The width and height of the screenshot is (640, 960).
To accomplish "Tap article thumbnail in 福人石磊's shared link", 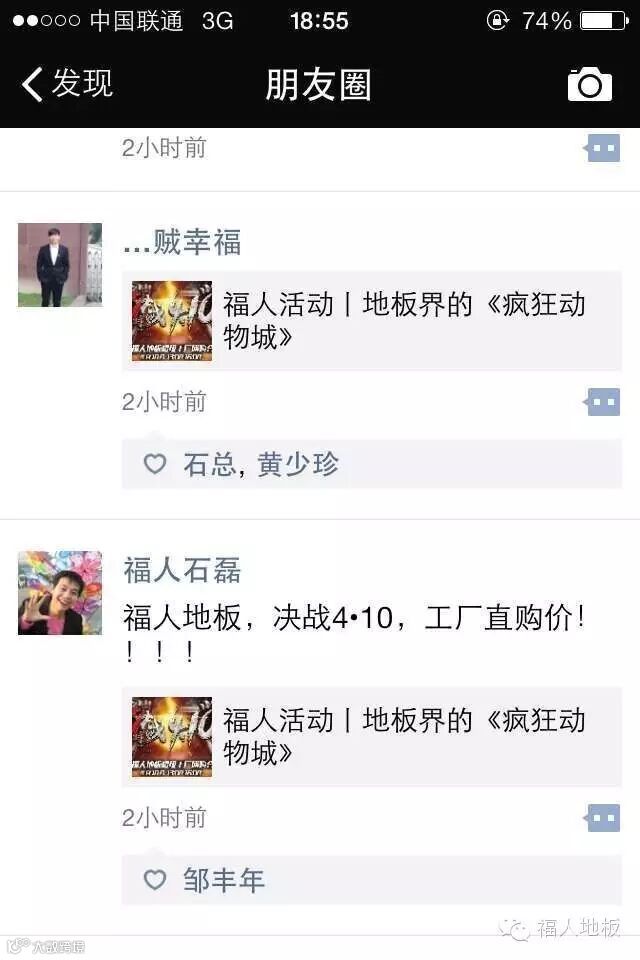I will (x=172, y=737).
